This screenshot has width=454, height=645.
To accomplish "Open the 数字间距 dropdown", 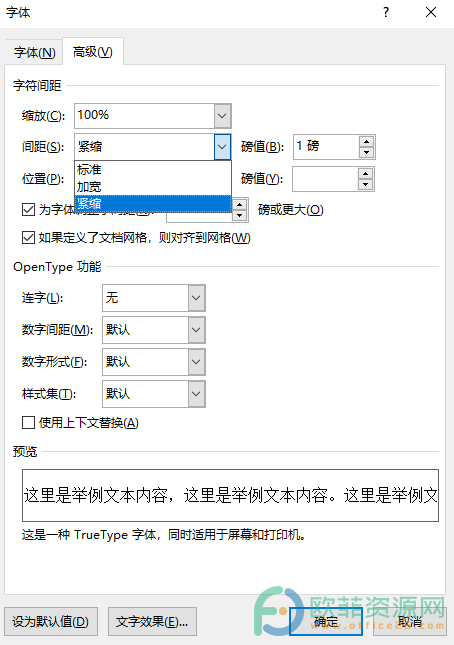I will pyautogui.click(x=196, y=329).
